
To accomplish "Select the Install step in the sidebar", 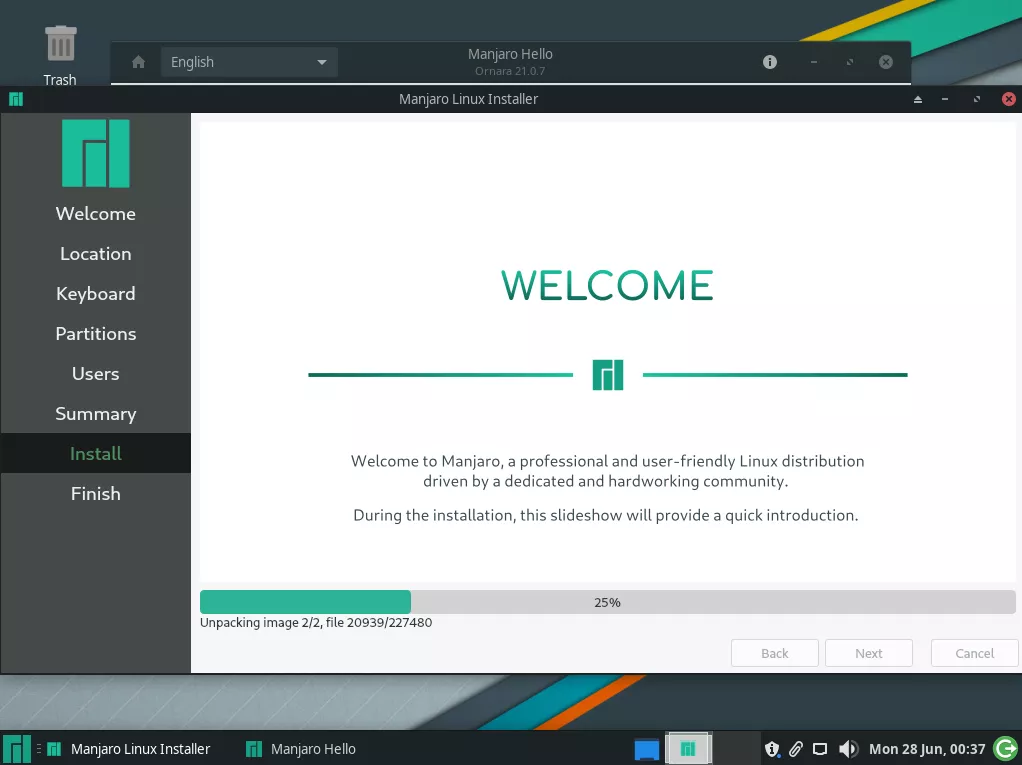I will pos(96,454).
